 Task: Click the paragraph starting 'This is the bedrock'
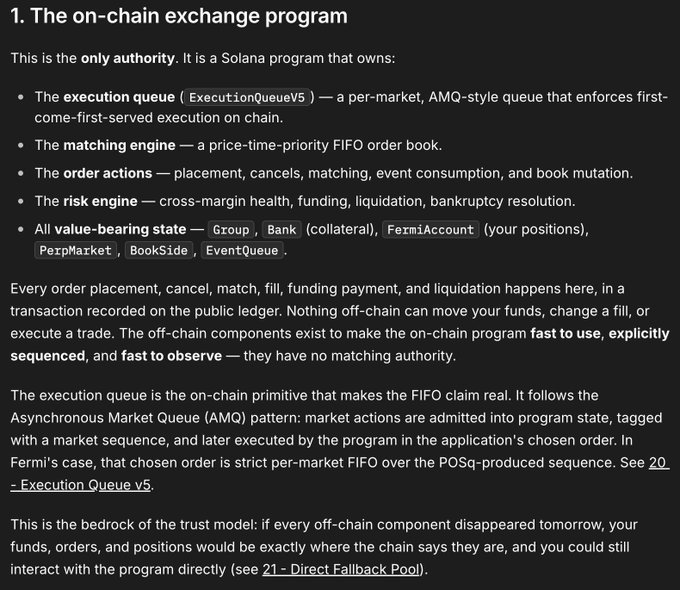point(324,547)
